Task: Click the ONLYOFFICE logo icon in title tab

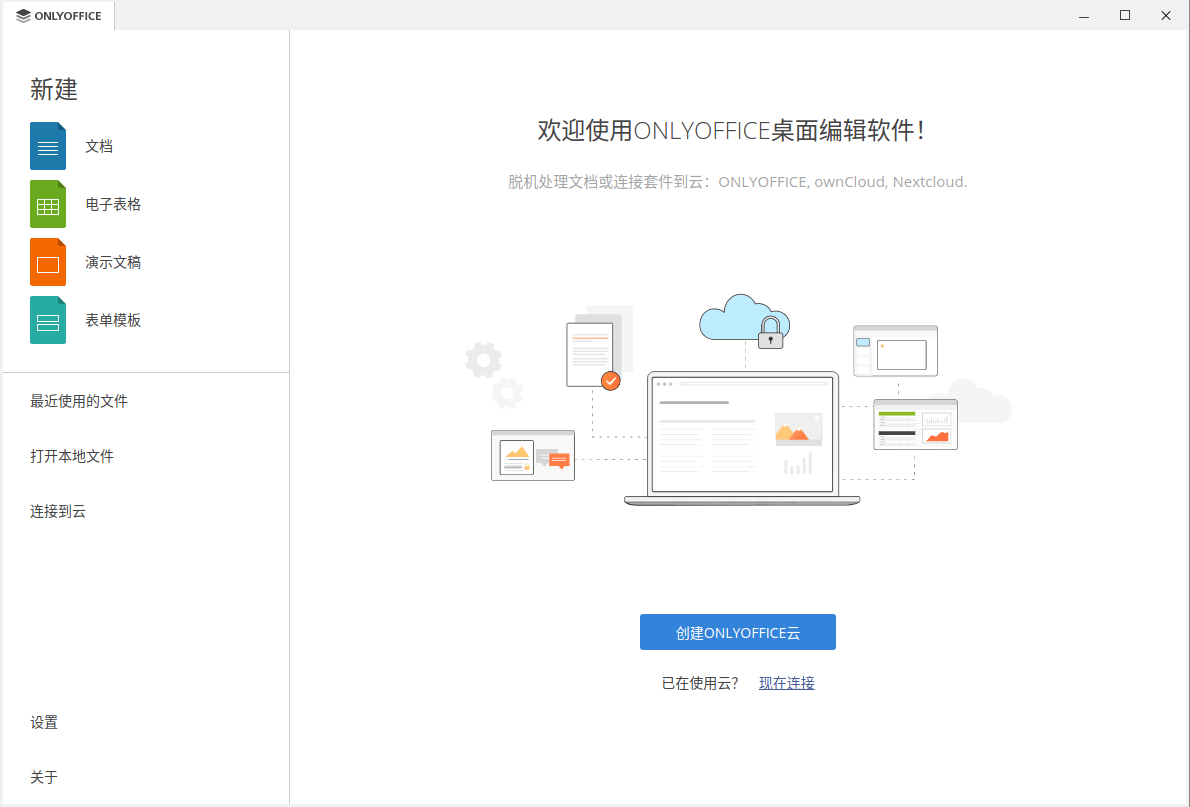Action: point(24,16)
